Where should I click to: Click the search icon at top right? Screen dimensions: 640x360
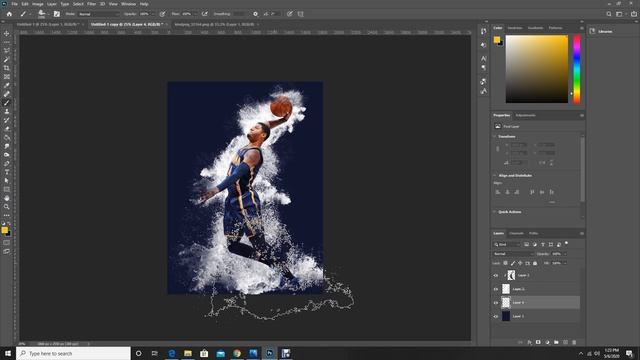(x=609, y=14)
